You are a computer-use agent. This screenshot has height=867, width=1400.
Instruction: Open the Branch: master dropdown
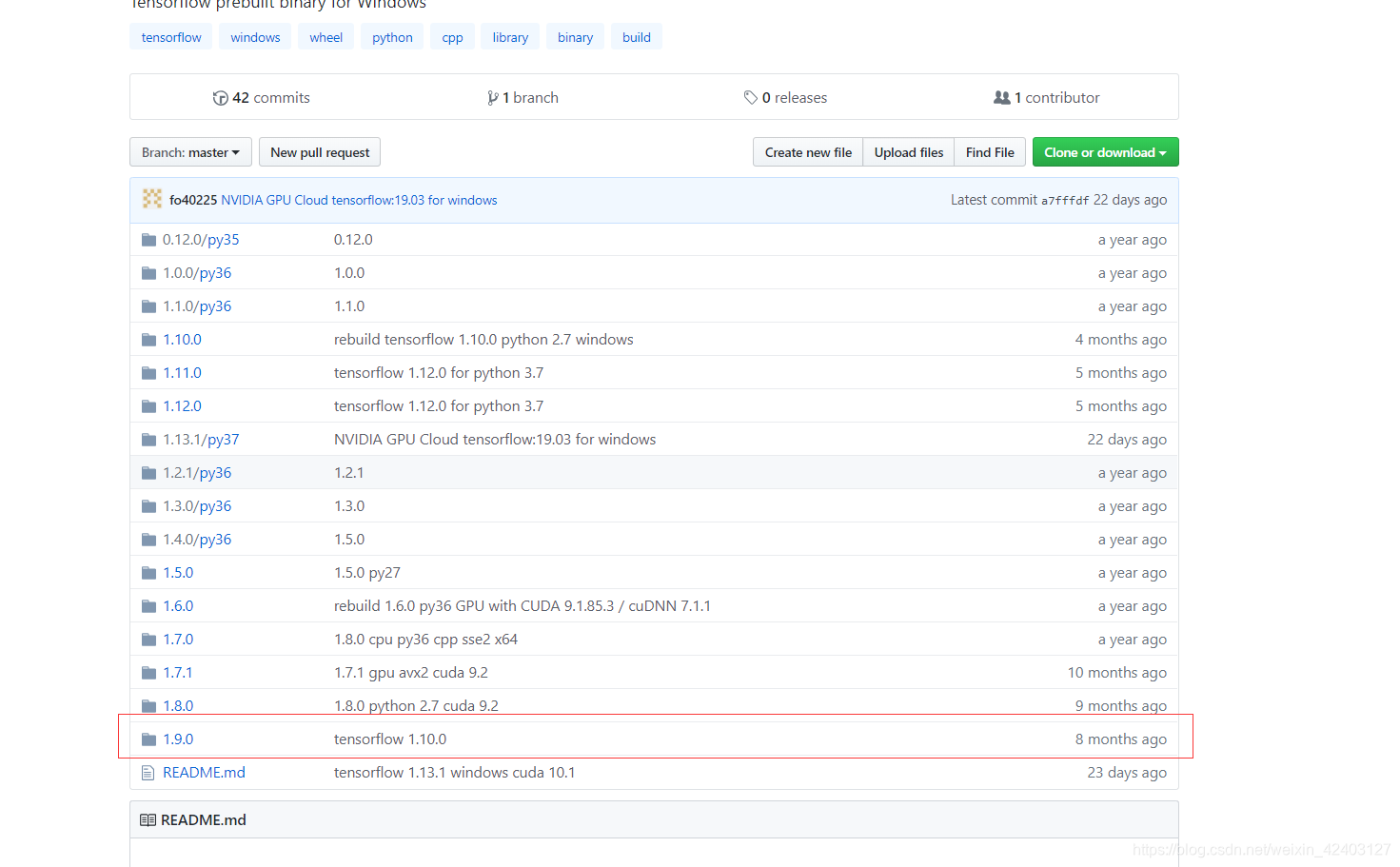pos(190,152)
